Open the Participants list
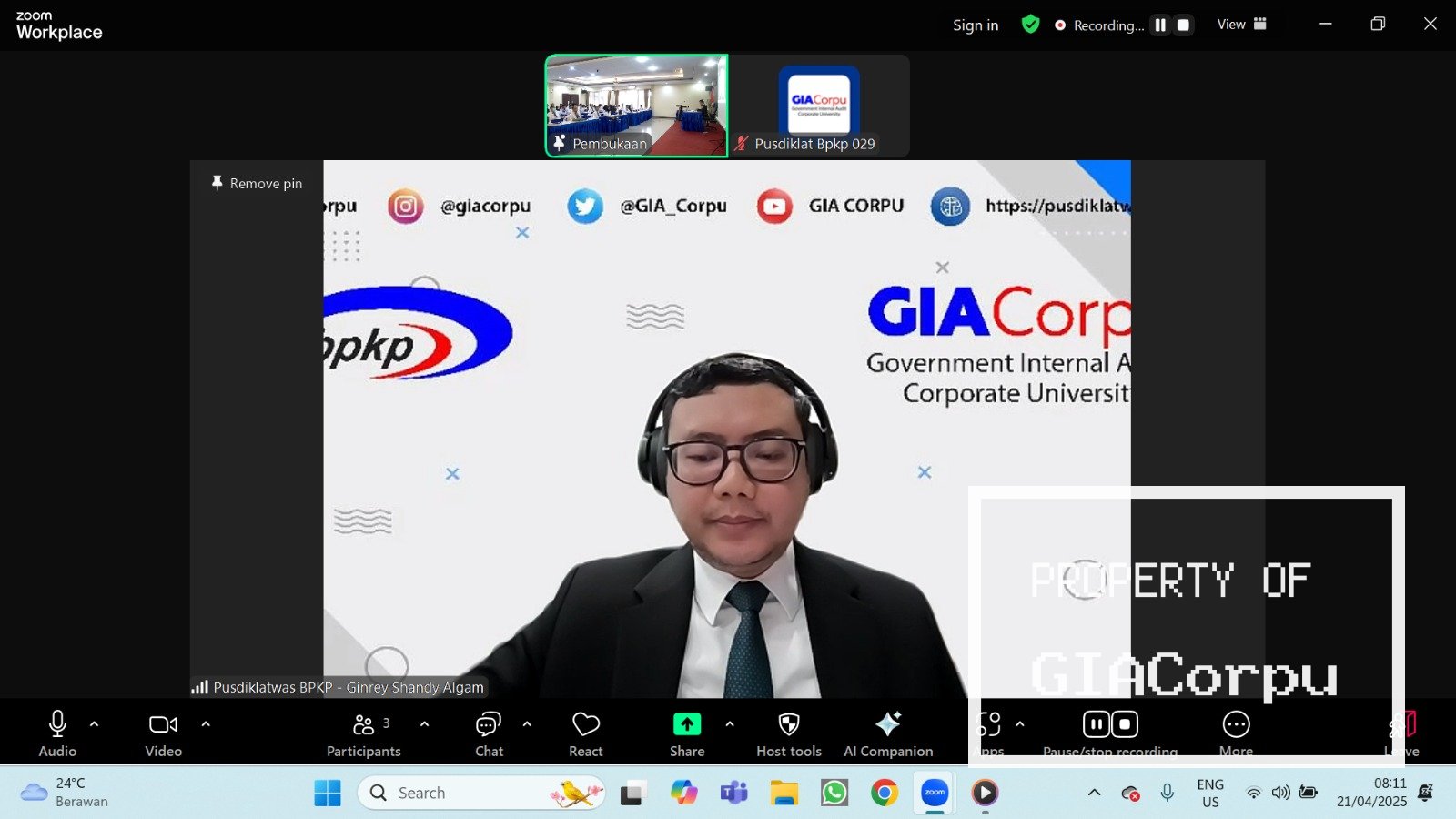The height and width of the screenshot is (819, 1456). click(363, 733)
